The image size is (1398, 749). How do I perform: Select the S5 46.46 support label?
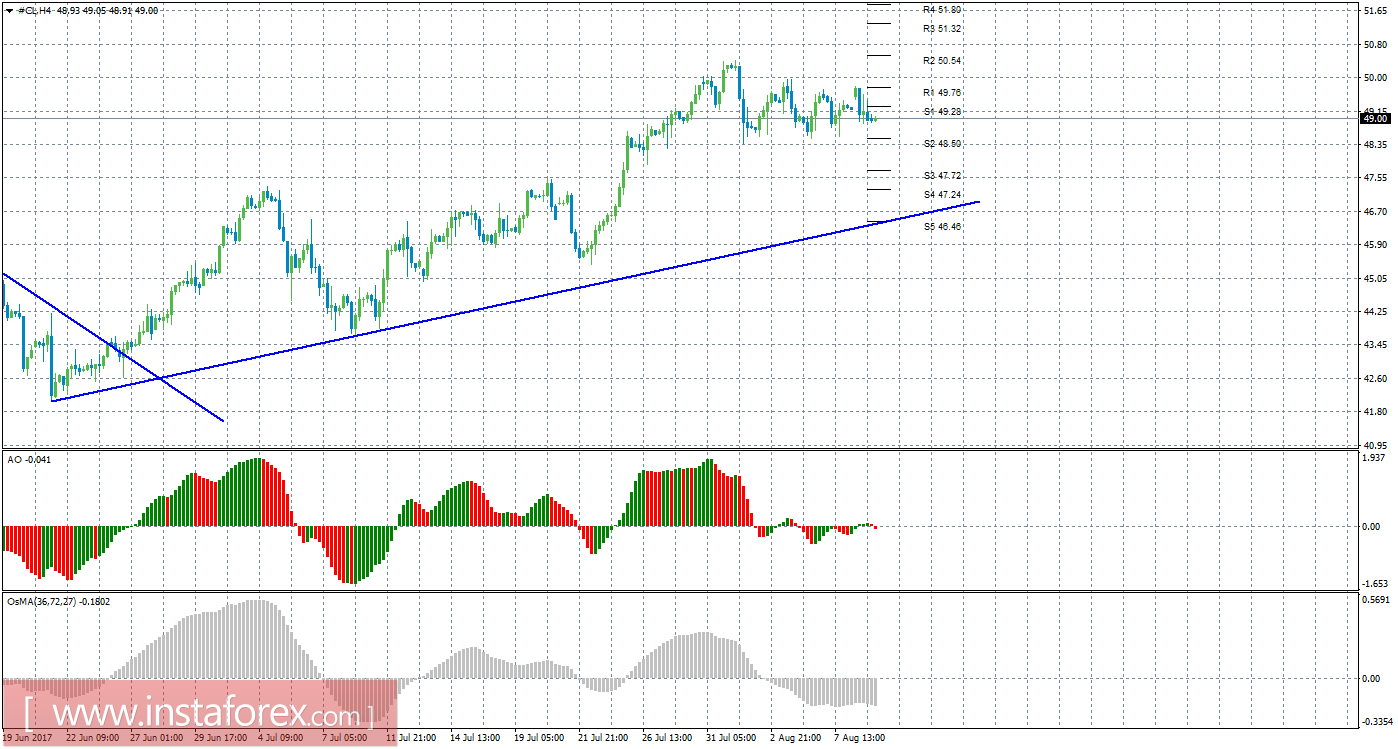[943, 227]
